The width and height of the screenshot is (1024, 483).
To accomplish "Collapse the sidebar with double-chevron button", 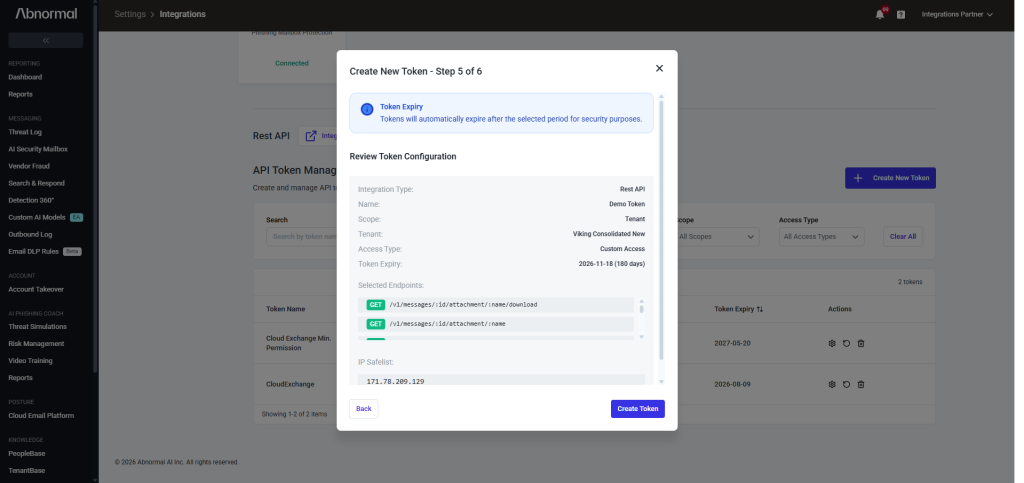I will click(x=46, y=40).
